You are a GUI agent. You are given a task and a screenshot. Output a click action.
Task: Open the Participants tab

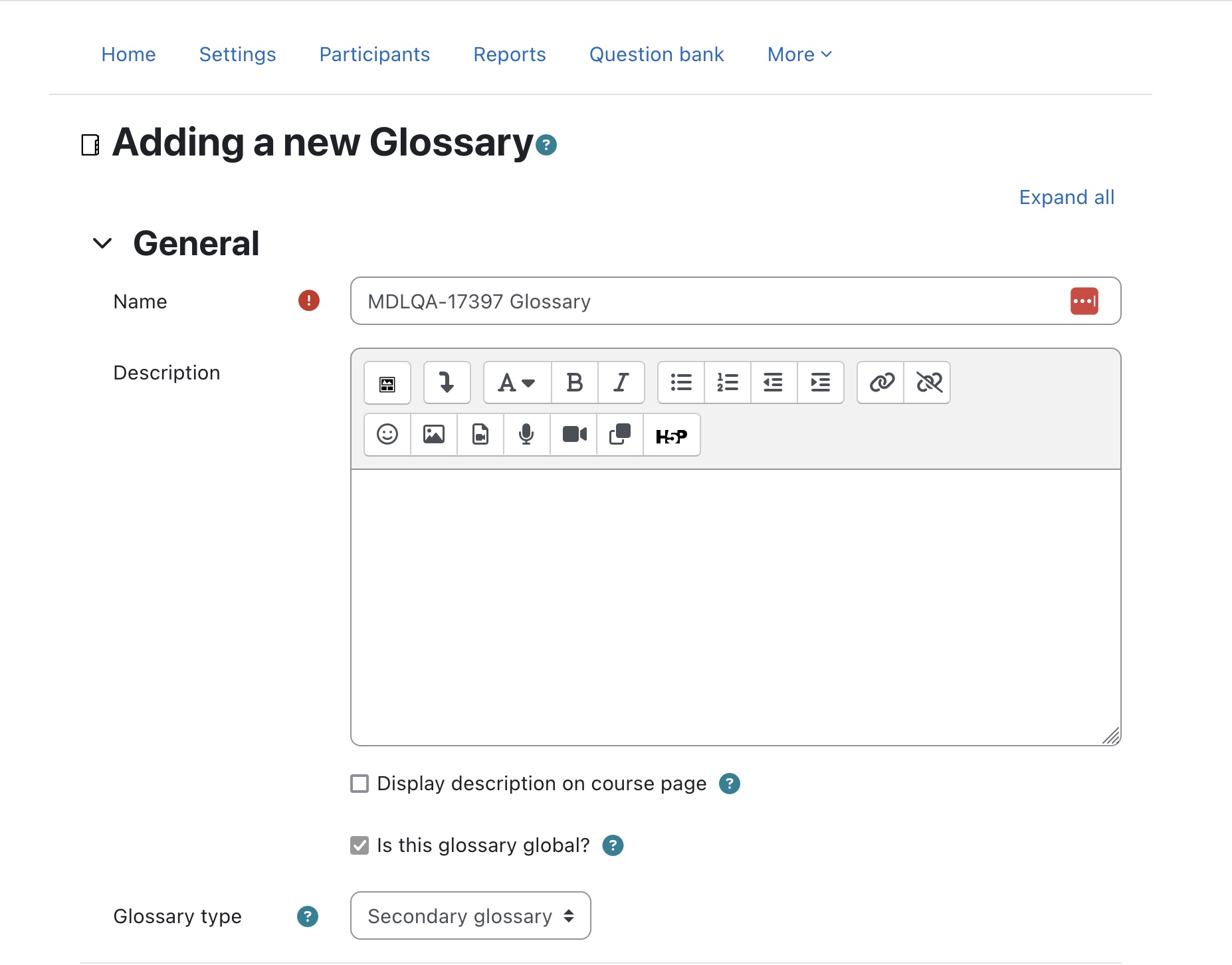tap(375, 54)
